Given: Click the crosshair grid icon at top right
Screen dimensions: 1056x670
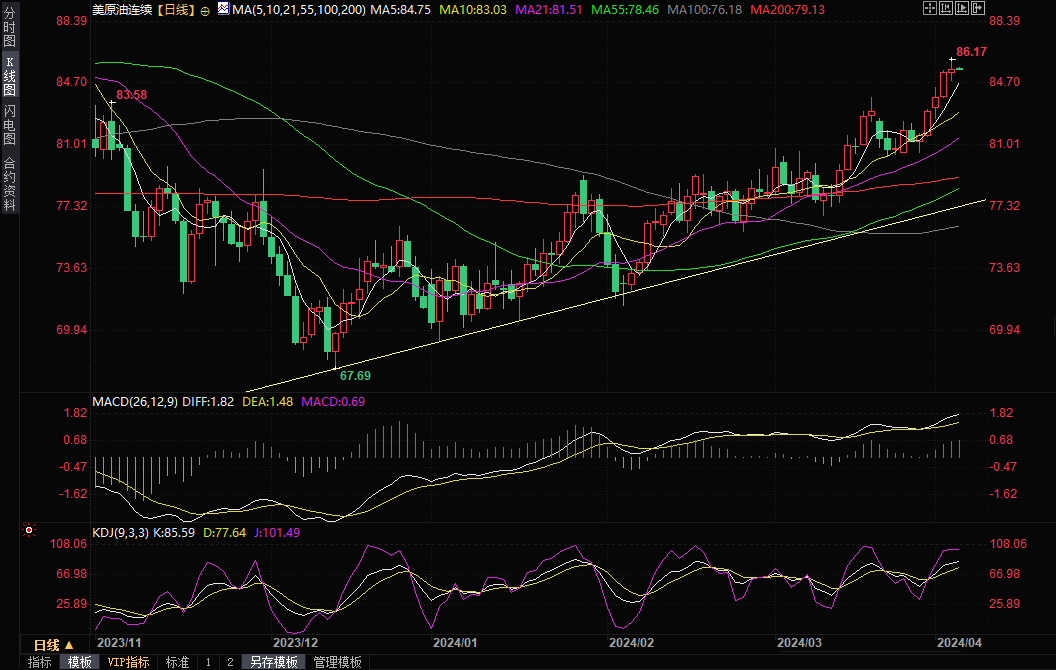Looking at the screenshot, I should [x=930, y=8].
